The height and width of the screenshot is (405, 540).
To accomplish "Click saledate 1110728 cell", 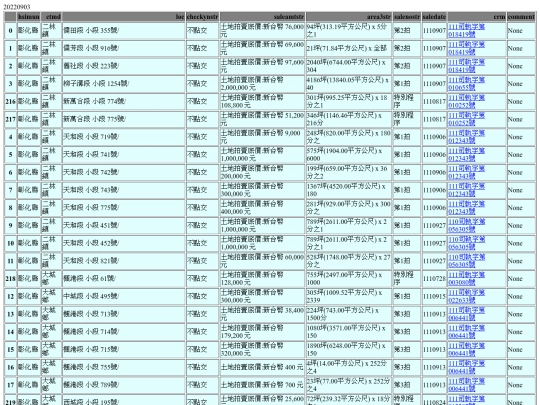I will point(434,279).
